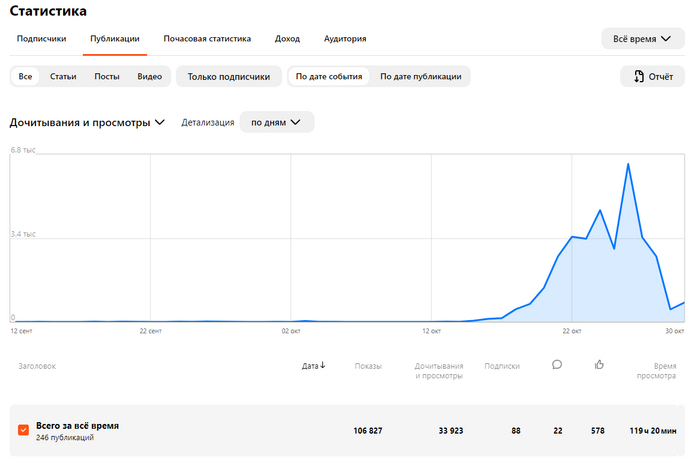
Task: Select the Все filter option
Action: click(25, 76)
